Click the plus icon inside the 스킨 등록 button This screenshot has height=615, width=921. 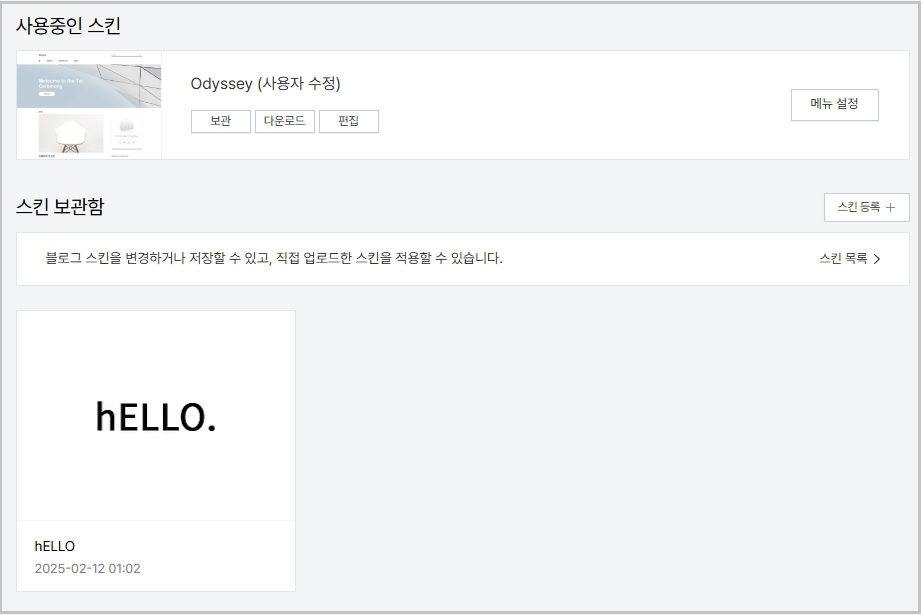[889, 207]
